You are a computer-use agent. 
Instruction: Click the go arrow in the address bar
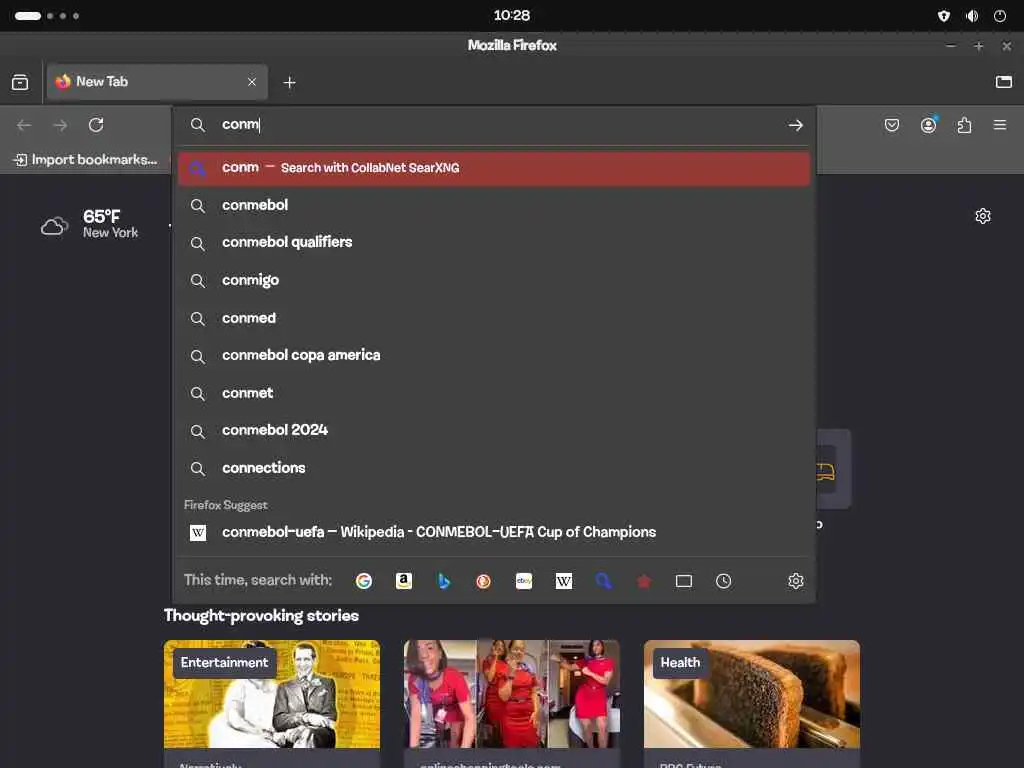pos(795,125)
